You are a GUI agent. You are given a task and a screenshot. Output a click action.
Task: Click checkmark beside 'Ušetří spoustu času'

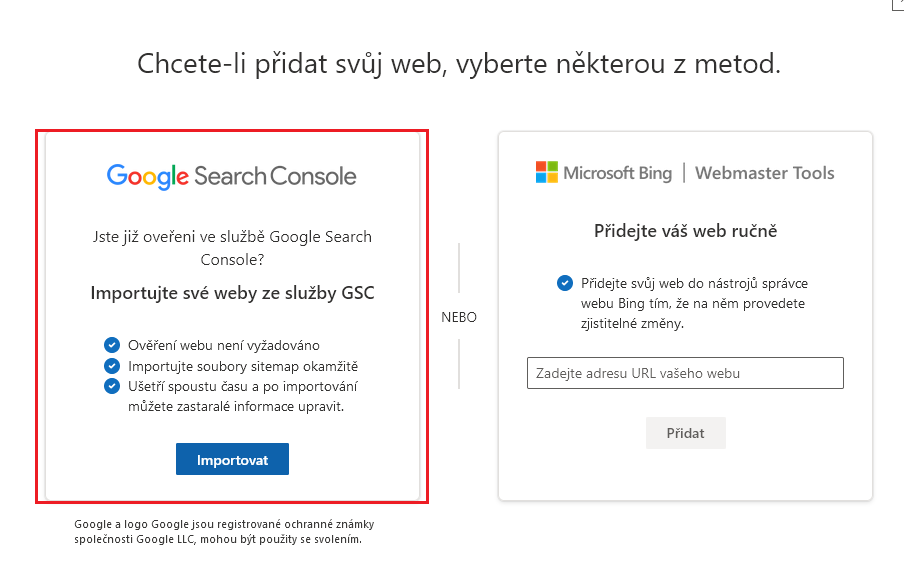click(111, 386)
